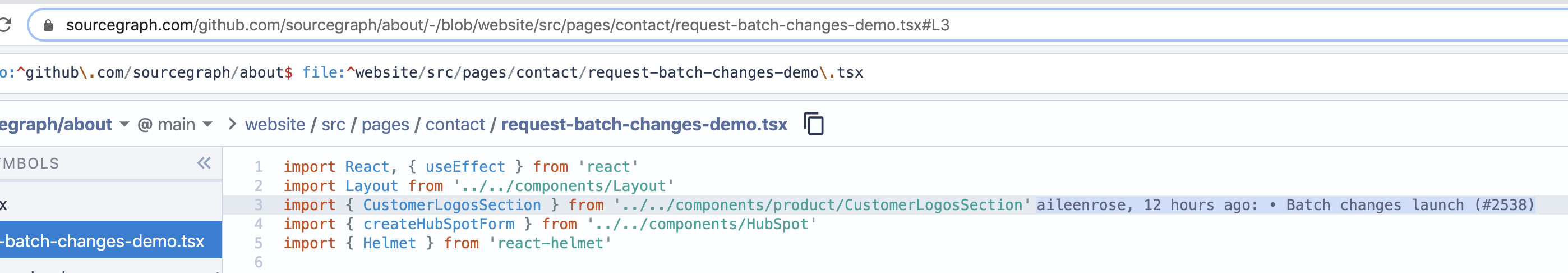Open the @ main revision dropdown

pyautogui.click(x=176, y=124)
